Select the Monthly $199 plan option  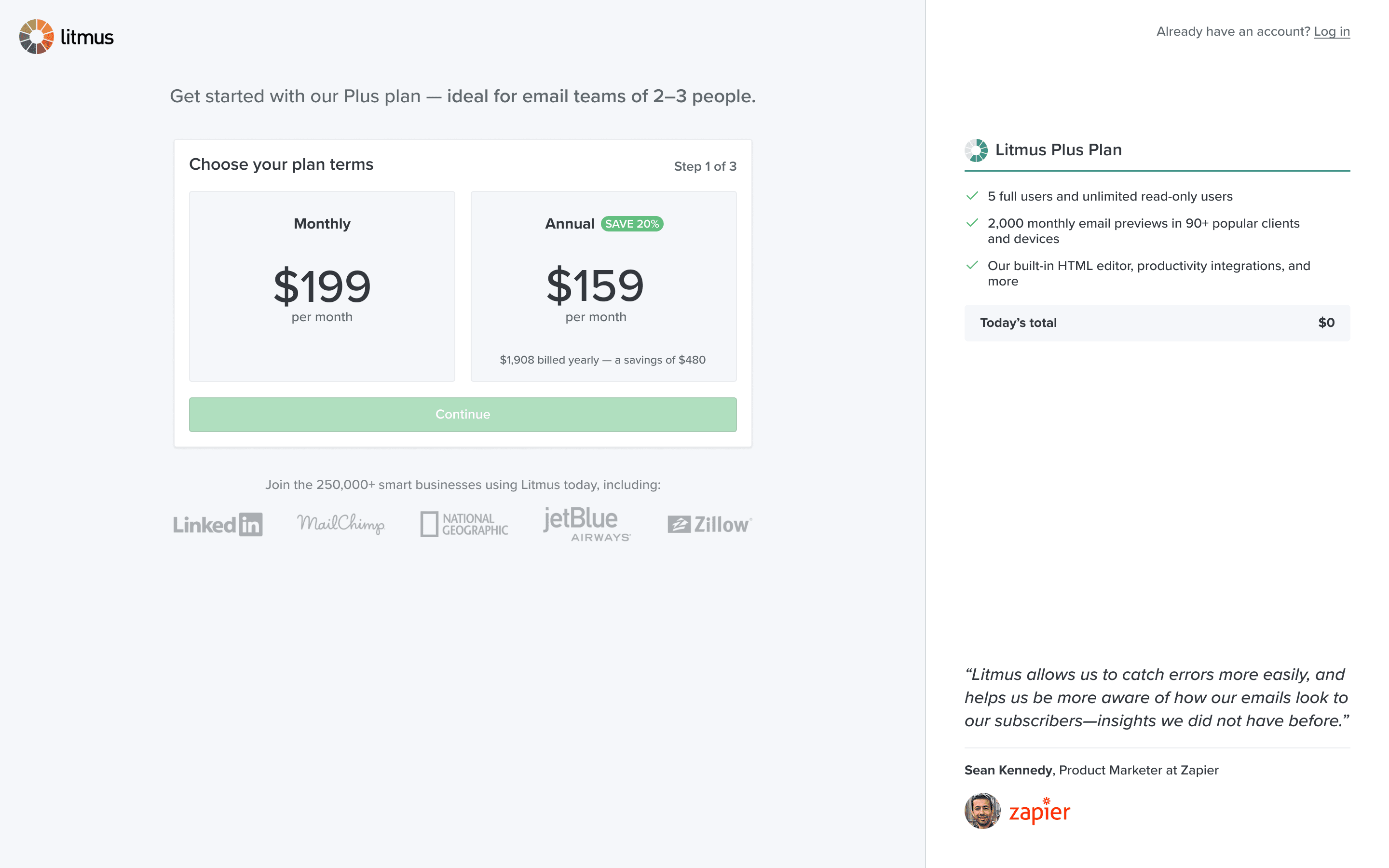(x=322, y=286)
